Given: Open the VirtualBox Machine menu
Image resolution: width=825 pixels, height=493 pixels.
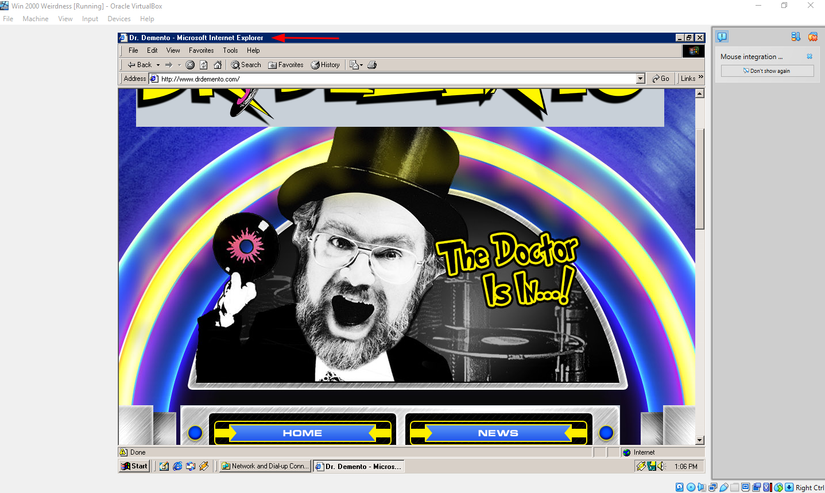Looking at the screenshot, I should (x=35, y=18).
